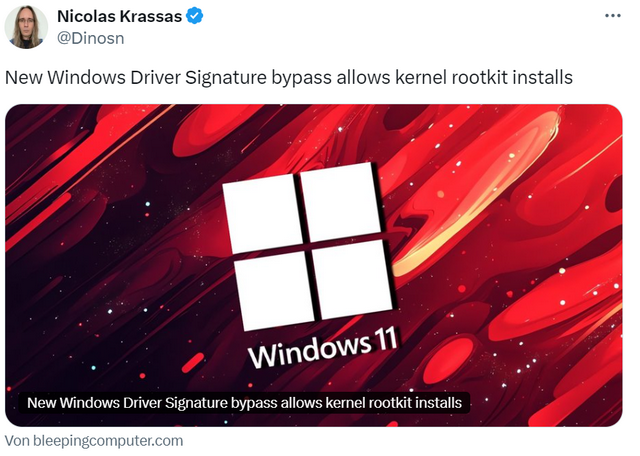
Task: Click the bottom-right white pane of Windows logo
Action: [353, 279]
